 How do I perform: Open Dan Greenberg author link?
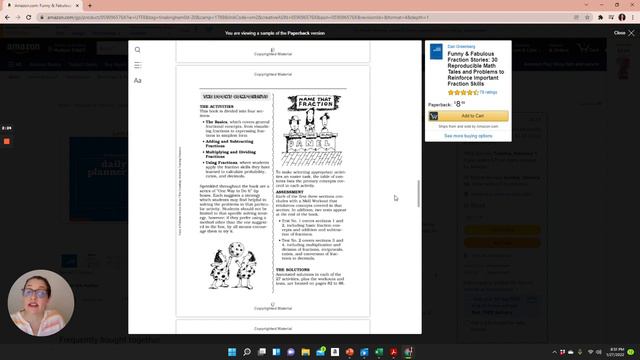tap(461, 47)
